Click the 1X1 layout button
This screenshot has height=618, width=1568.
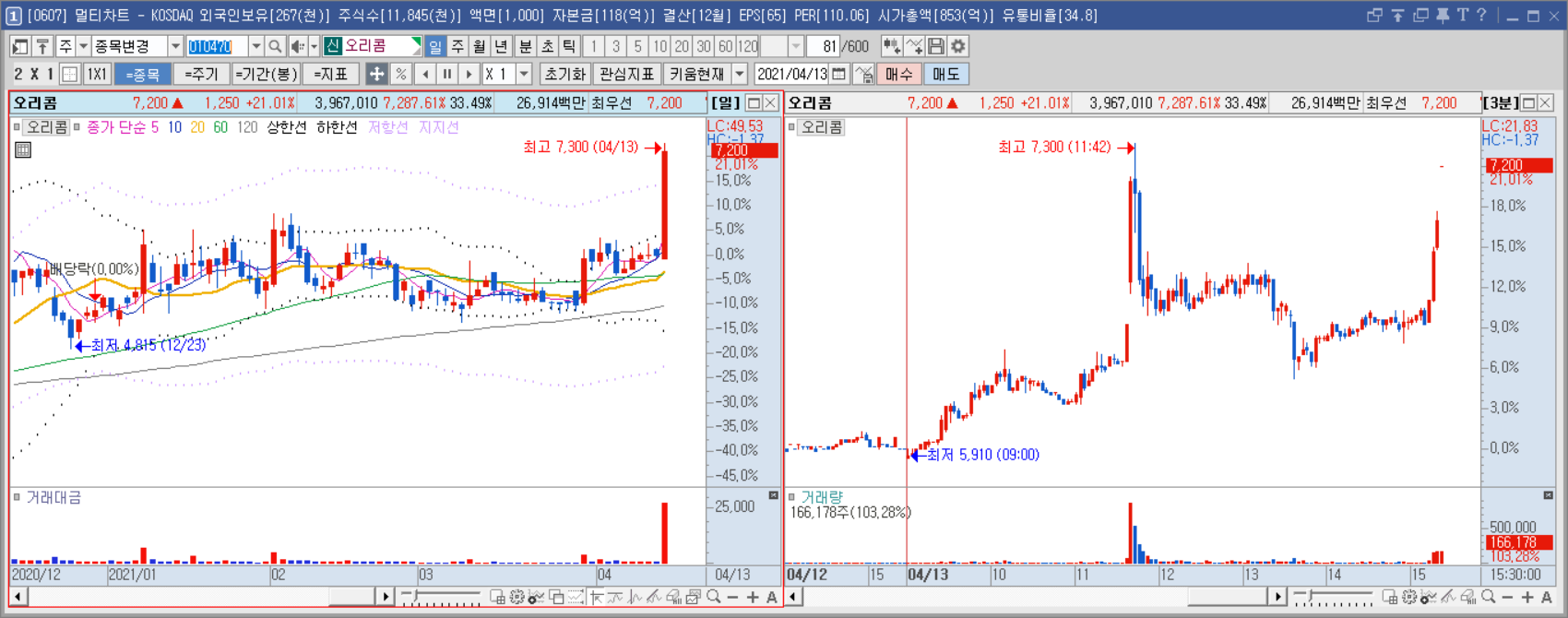click(x=97, y=74)
